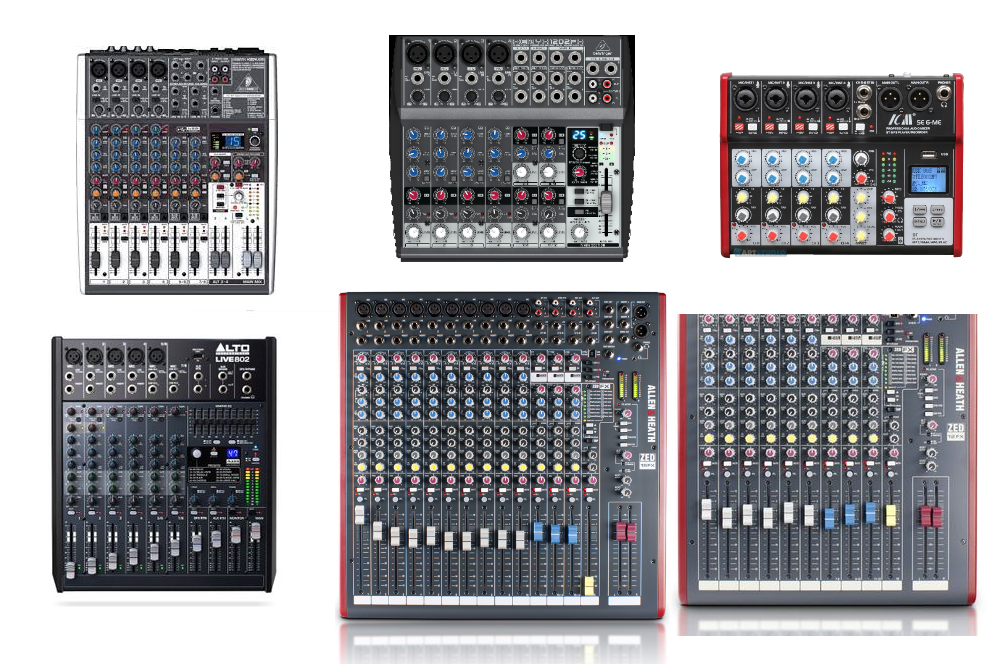
Task: Click yellow fader on rightmost Allen & Heath mixer
Action: (x=890, y=515)
